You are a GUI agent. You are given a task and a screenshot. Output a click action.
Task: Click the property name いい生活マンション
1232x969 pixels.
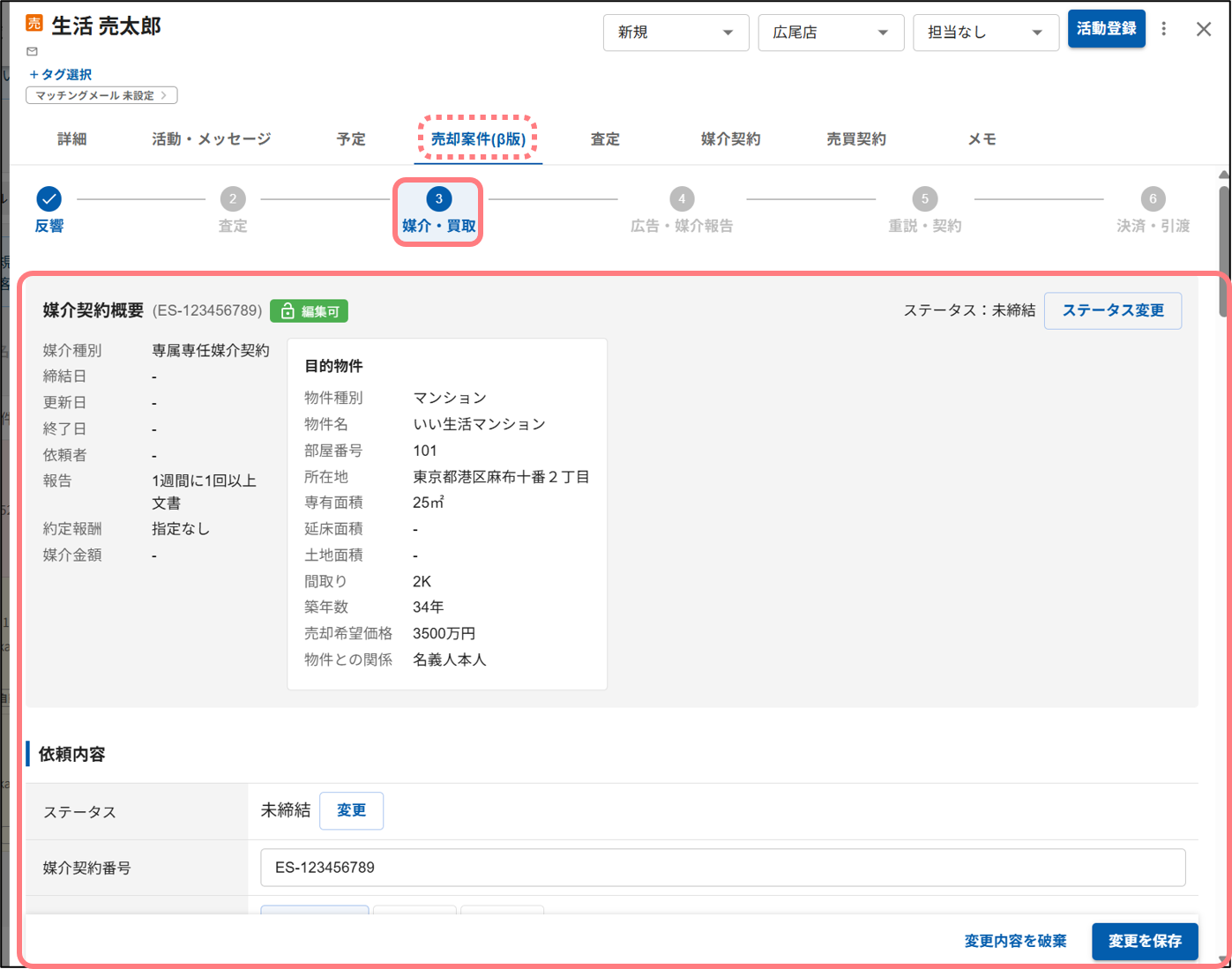480,424
